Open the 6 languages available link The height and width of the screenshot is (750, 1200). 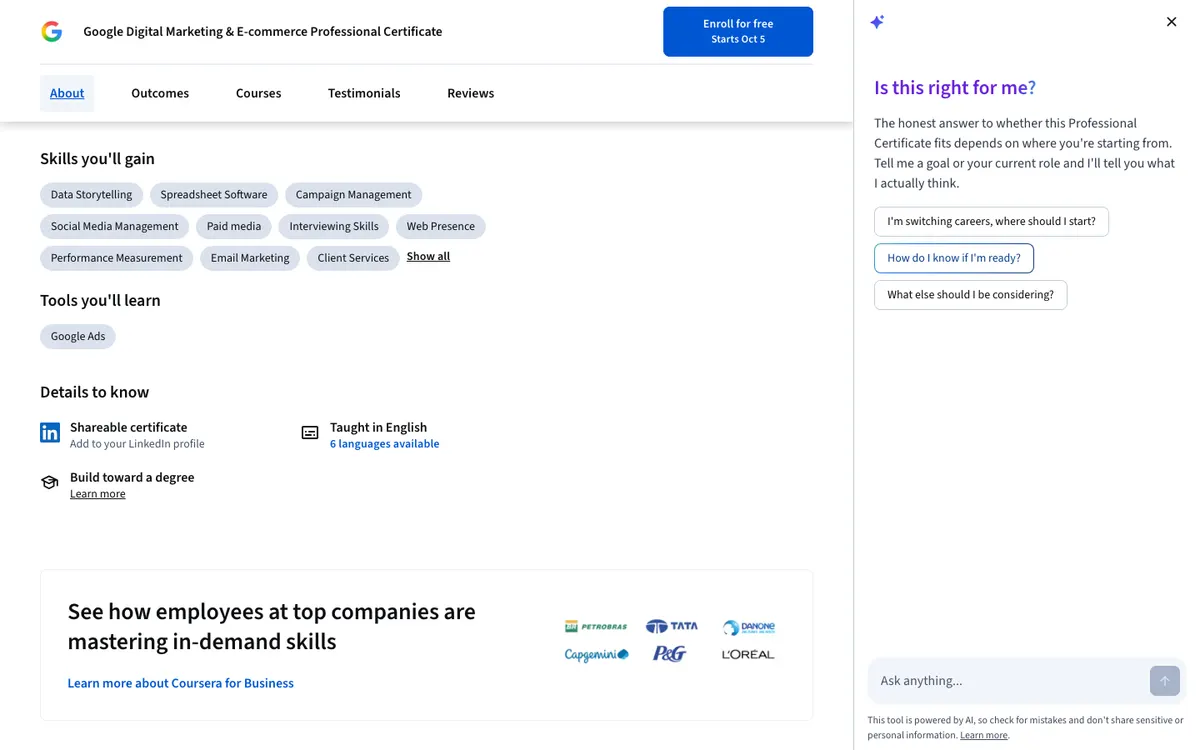coord(384,444)
